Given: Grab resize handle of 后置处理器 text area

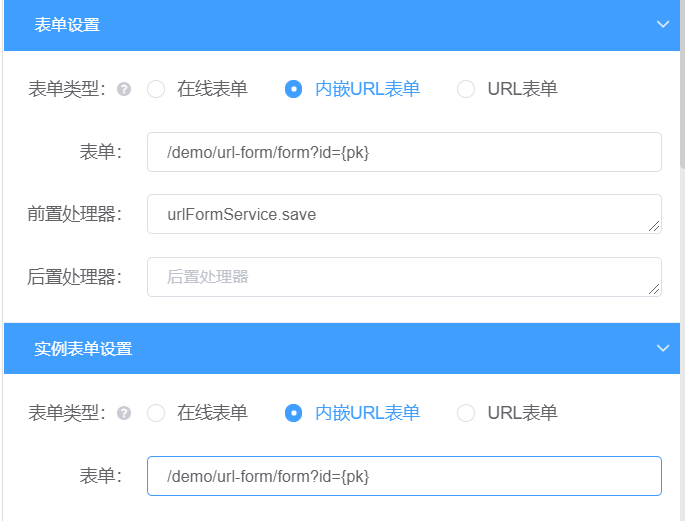Looking at the screenshot, I should point(655,290).
